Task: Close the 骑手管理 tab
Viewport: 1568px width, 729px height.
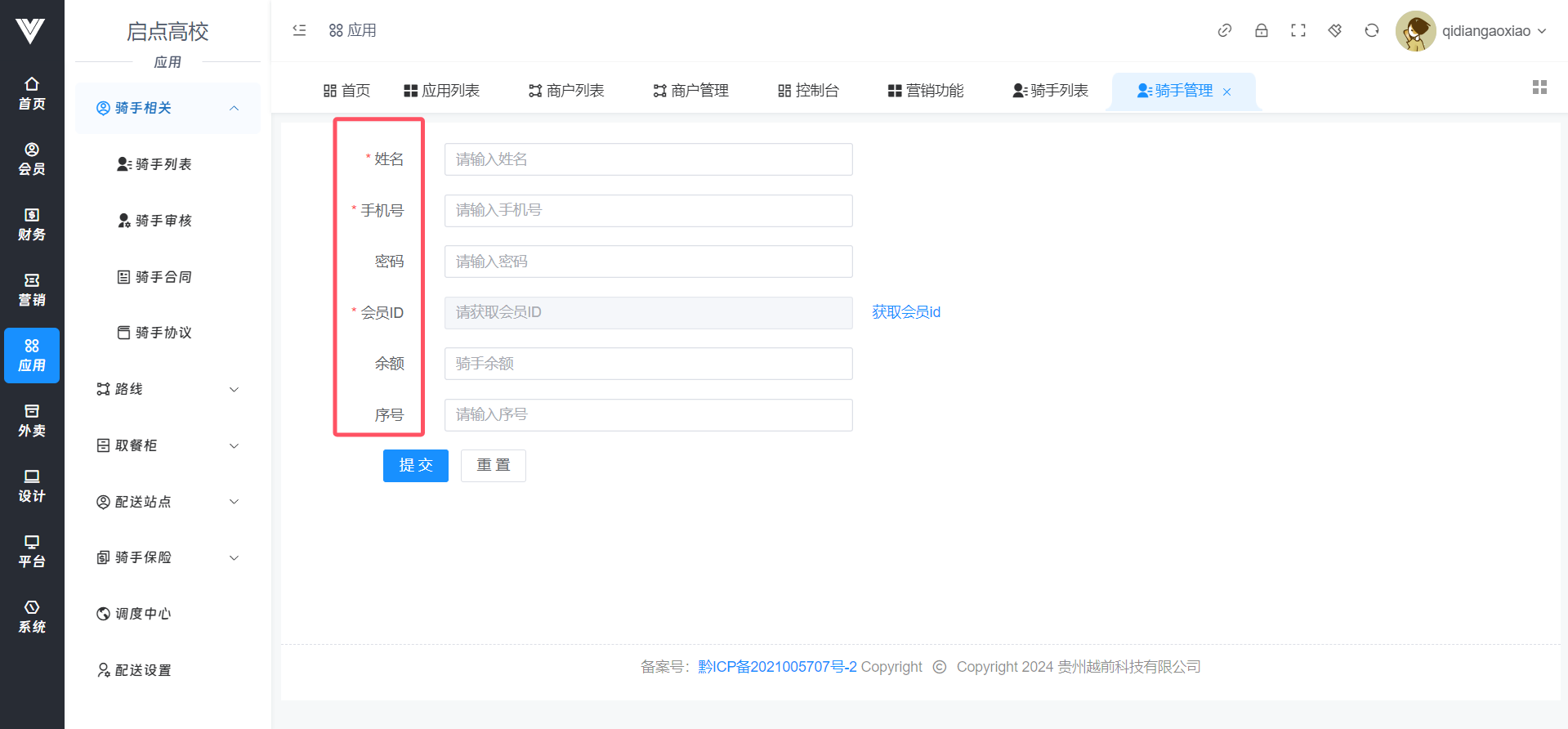Action: click(x=1226, y=92)
